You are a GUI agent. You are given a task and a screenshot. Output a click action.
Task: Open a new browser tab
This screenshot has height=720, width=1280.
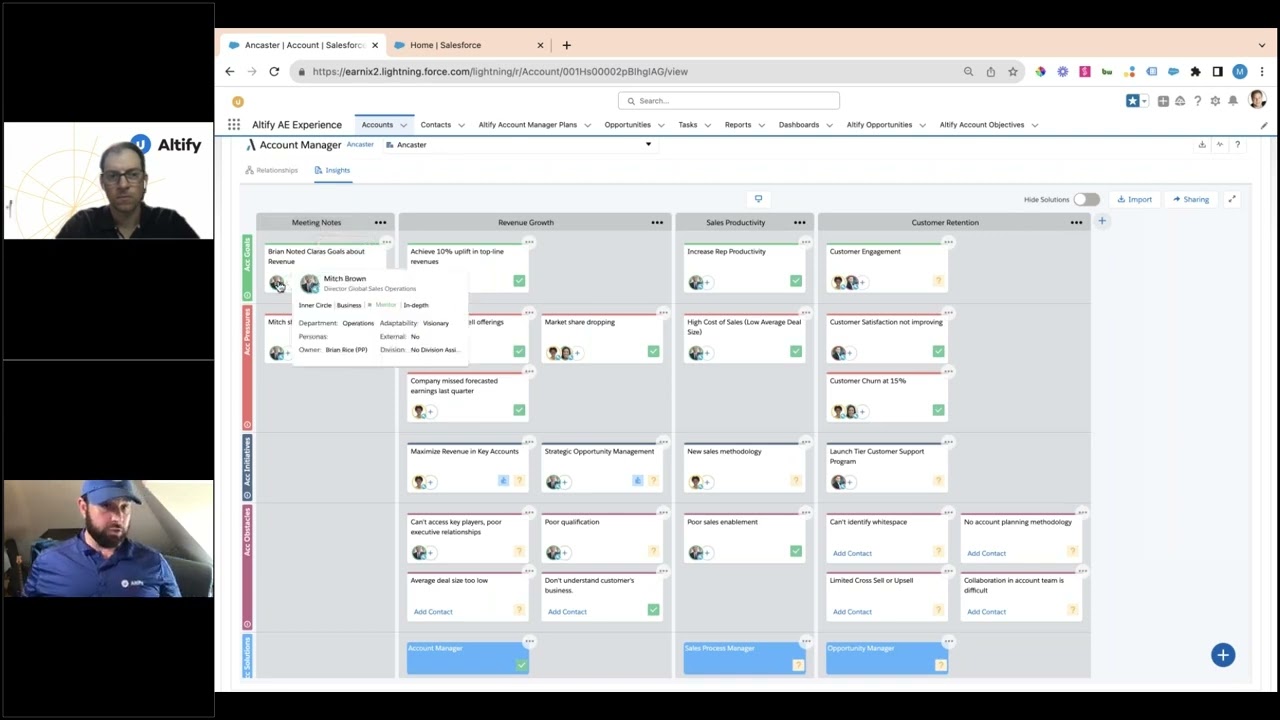(x=566, y=45)
